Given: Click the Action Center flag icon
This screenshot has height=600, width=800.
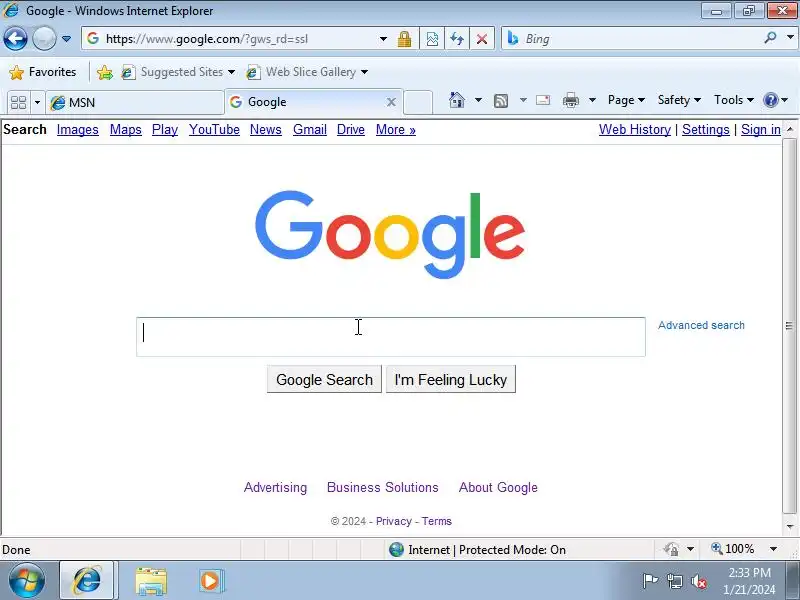Looking at the screenshot, I should click(649, 581).
